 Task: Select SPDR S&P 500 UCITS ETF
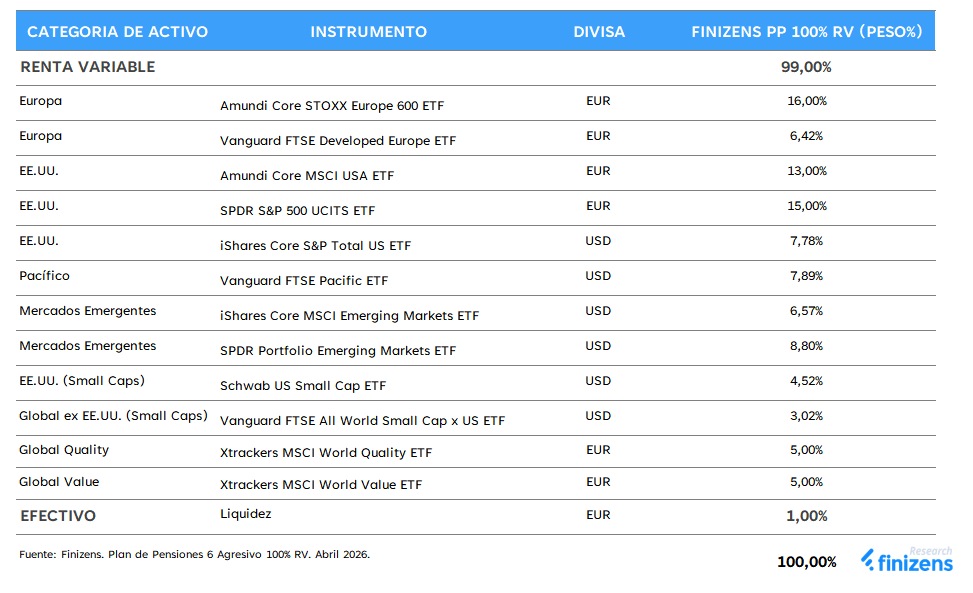pos(297,211)
